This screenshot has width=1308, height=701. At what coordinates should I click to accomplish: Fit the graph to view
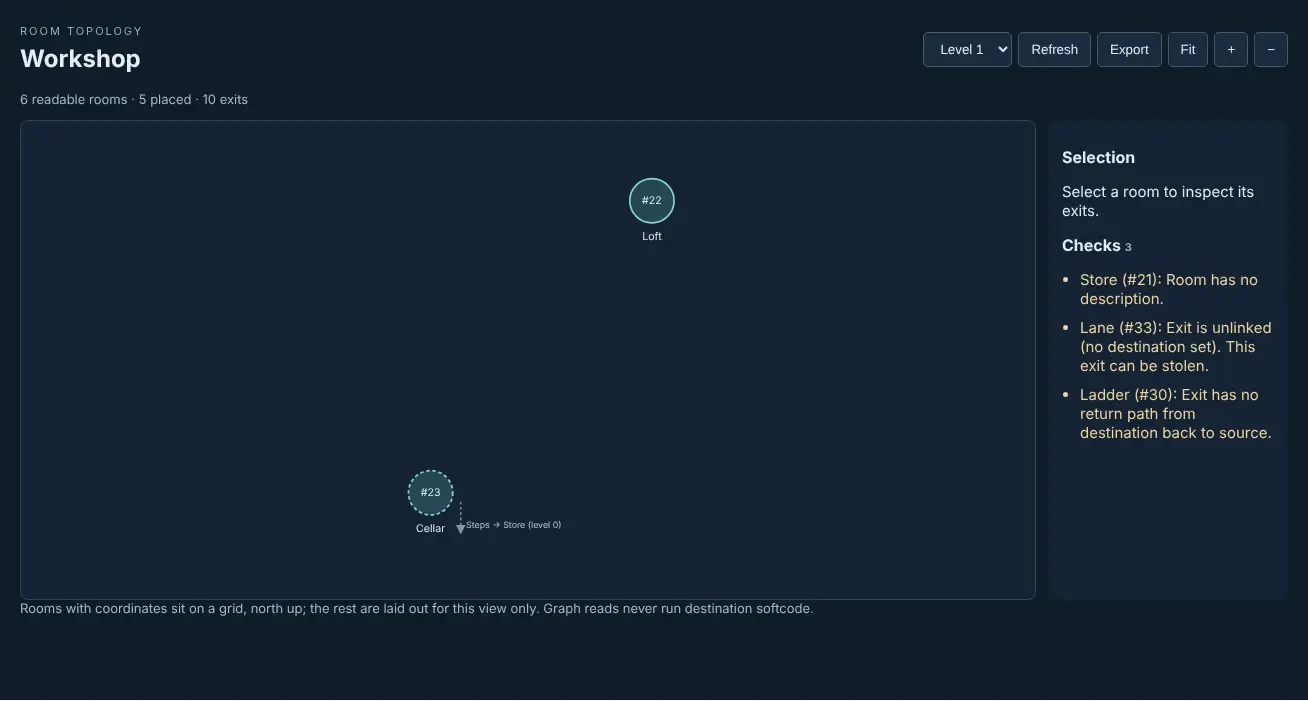click(x=1188, y=49)
